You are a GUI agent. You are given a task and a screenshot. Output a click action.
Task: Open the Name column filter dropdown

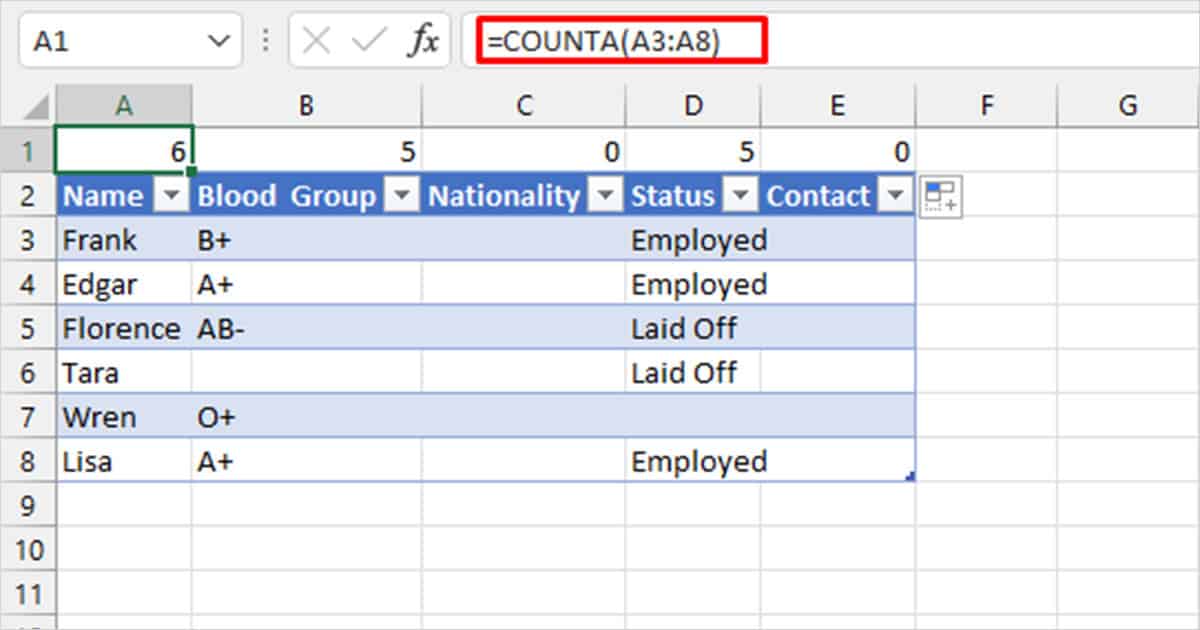(173, 197)
